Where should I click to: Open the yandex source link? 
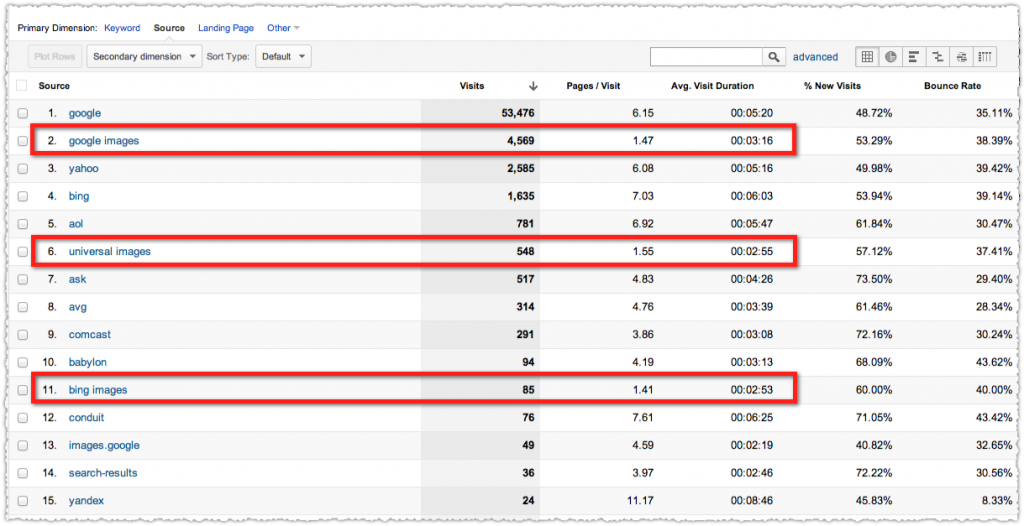tap(86, 501)
